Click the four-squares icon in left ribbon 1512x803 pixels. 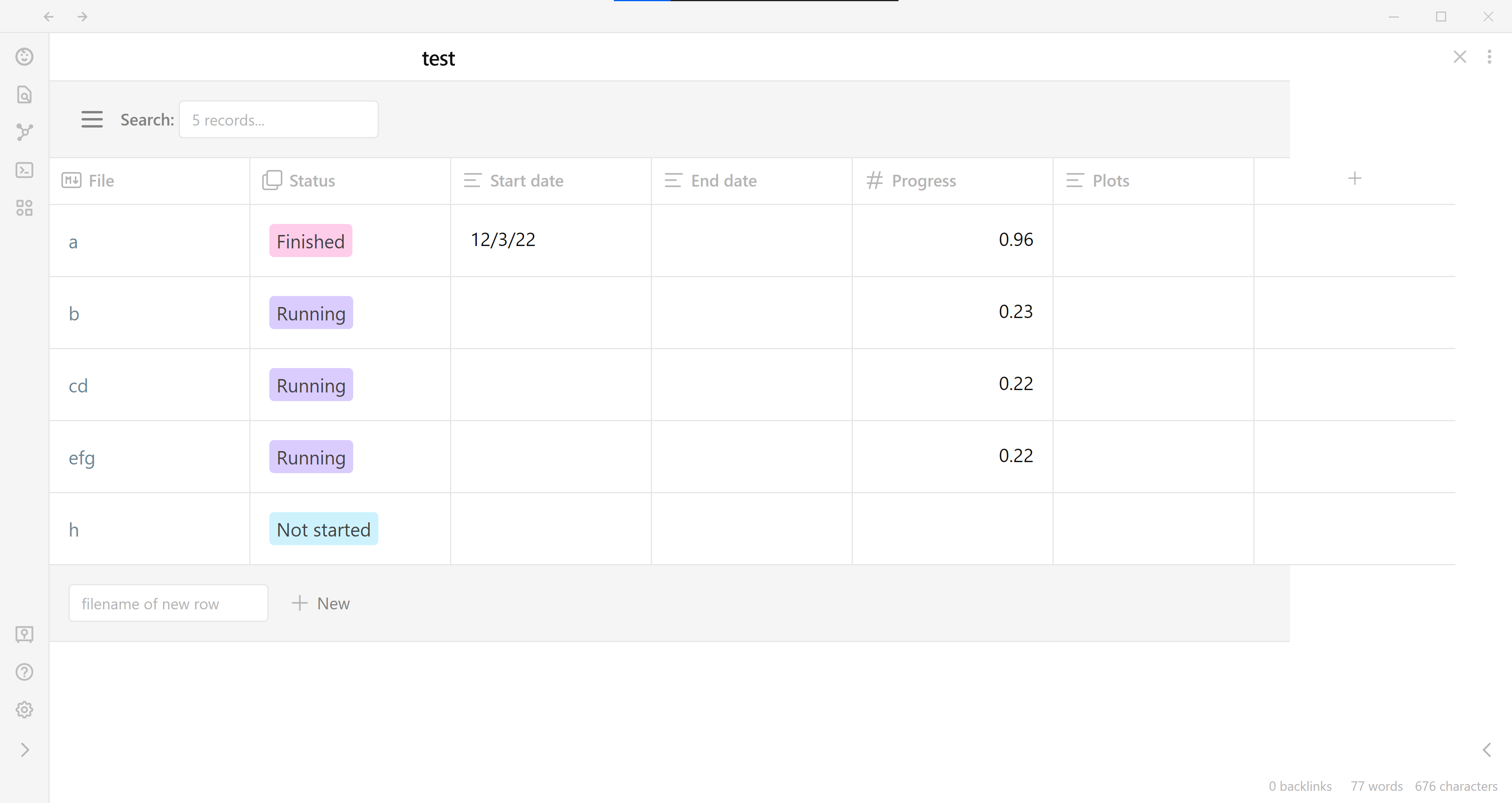(24, 208)
